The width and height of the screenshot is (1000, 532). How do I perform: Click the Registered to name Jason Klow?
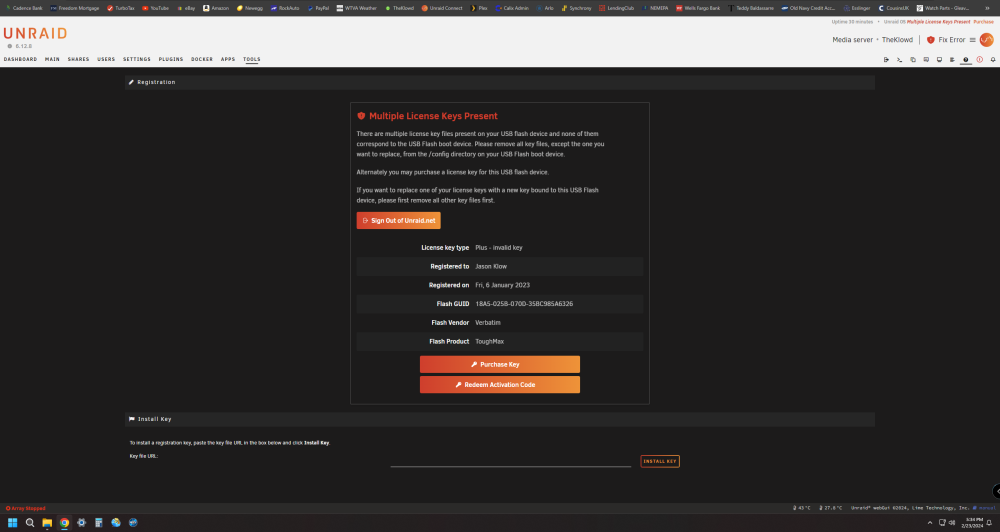pyautogui.click(x=491, y=267)
